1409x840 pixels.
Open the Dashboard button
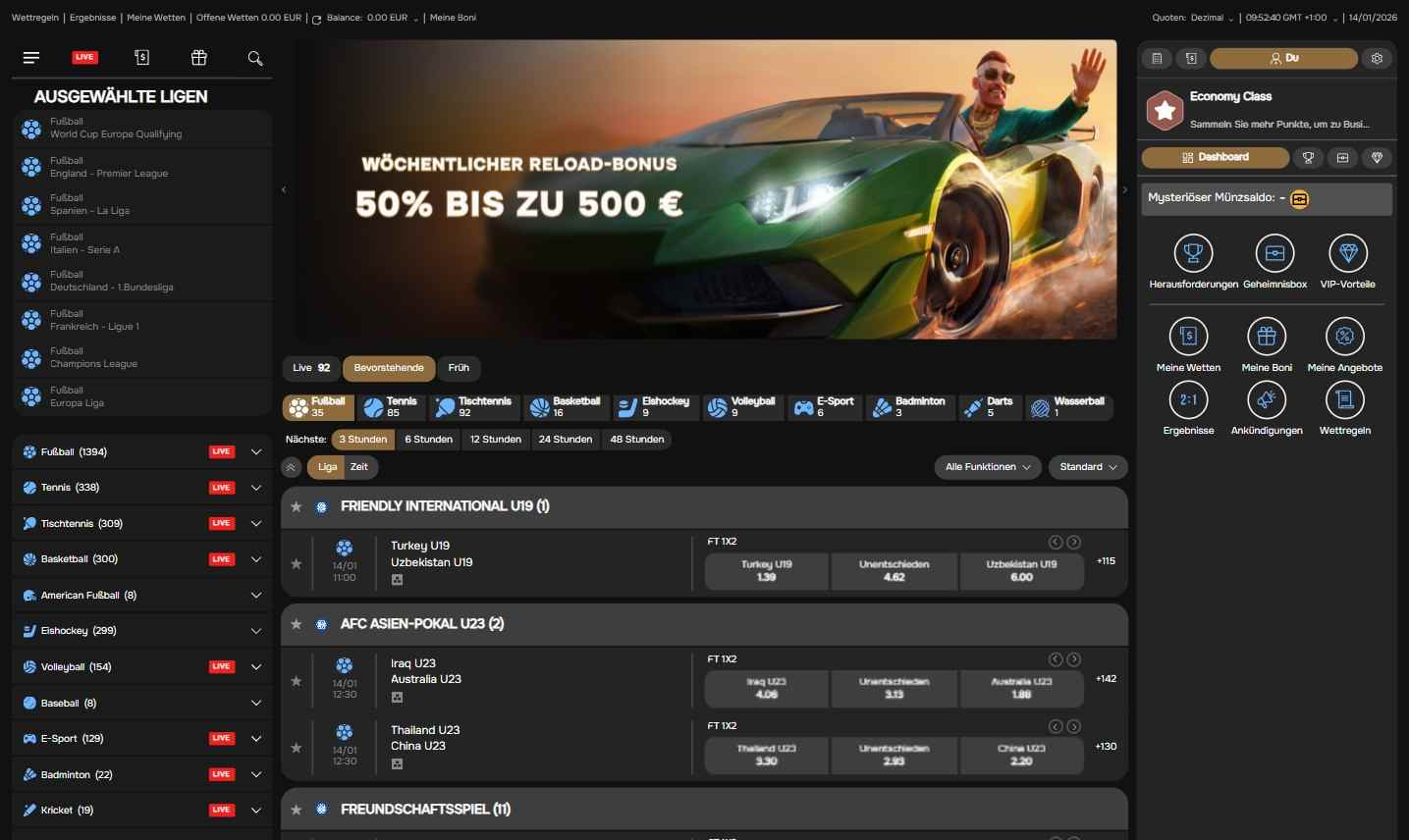point(1215,157)
